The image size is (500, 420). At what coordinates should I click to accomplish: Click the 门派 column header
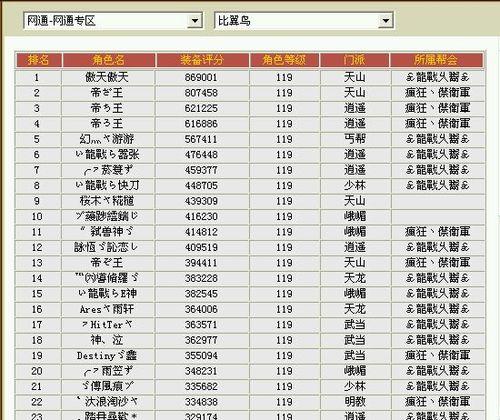point(355,60)
